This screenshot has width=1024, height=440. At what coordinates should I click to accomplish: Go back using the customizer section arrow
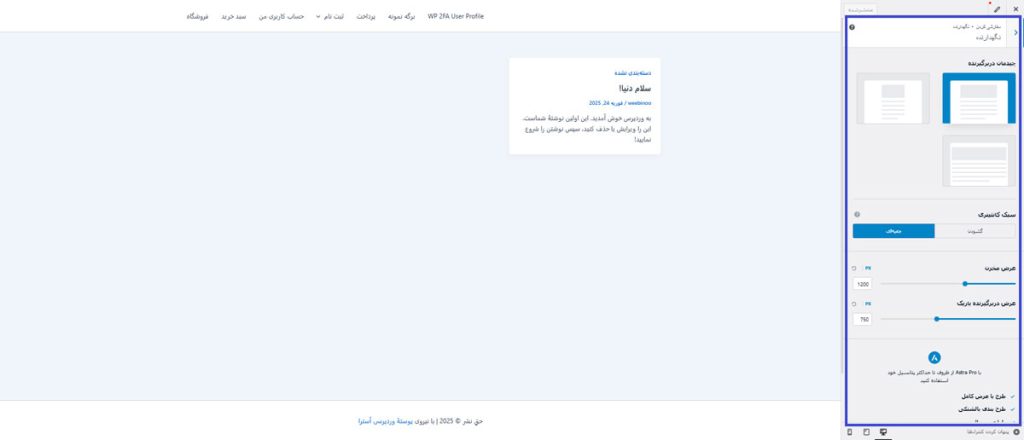pos(1016,32)
